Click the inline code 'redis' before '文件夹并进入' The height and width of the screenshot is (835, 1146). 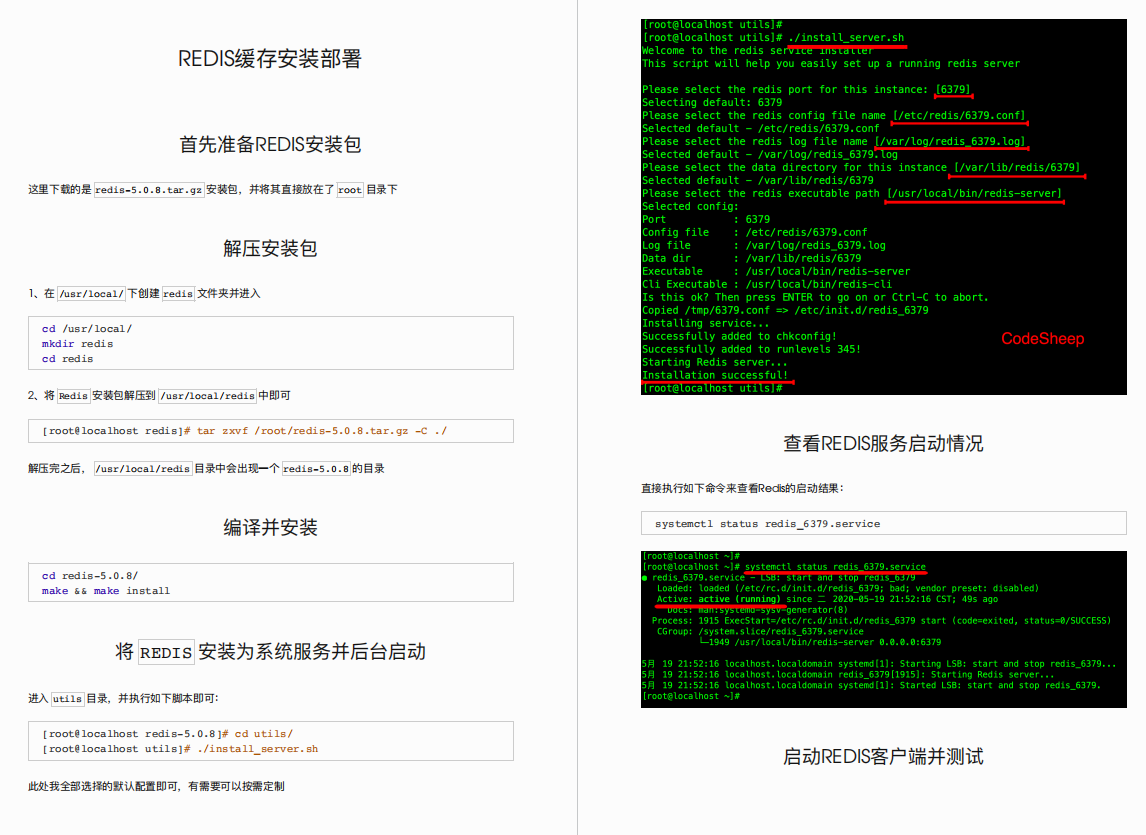[178, 293]
